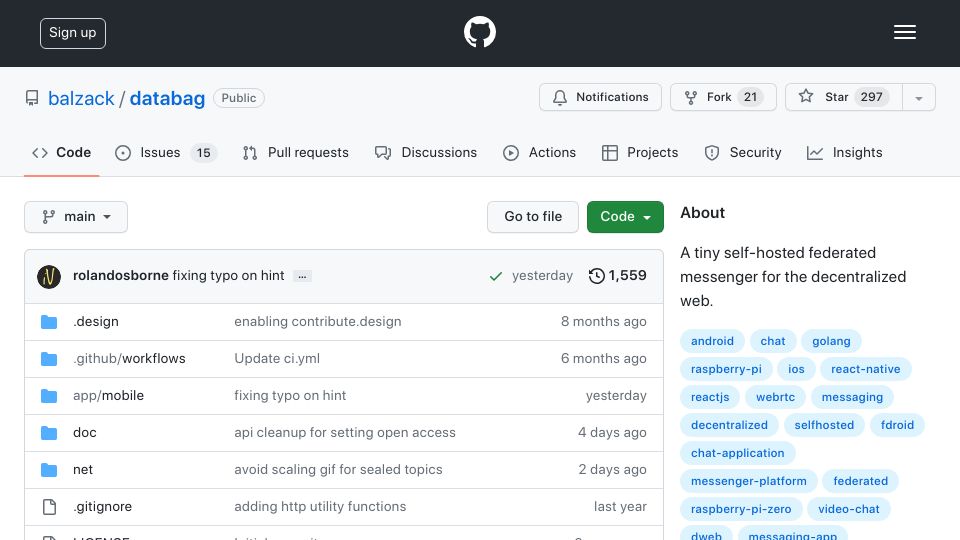Image resolution: width=960 pixels, height=540 pixels.
Task: Click the net folder icon
Action: pyautogui.click(x=49, y=470)
